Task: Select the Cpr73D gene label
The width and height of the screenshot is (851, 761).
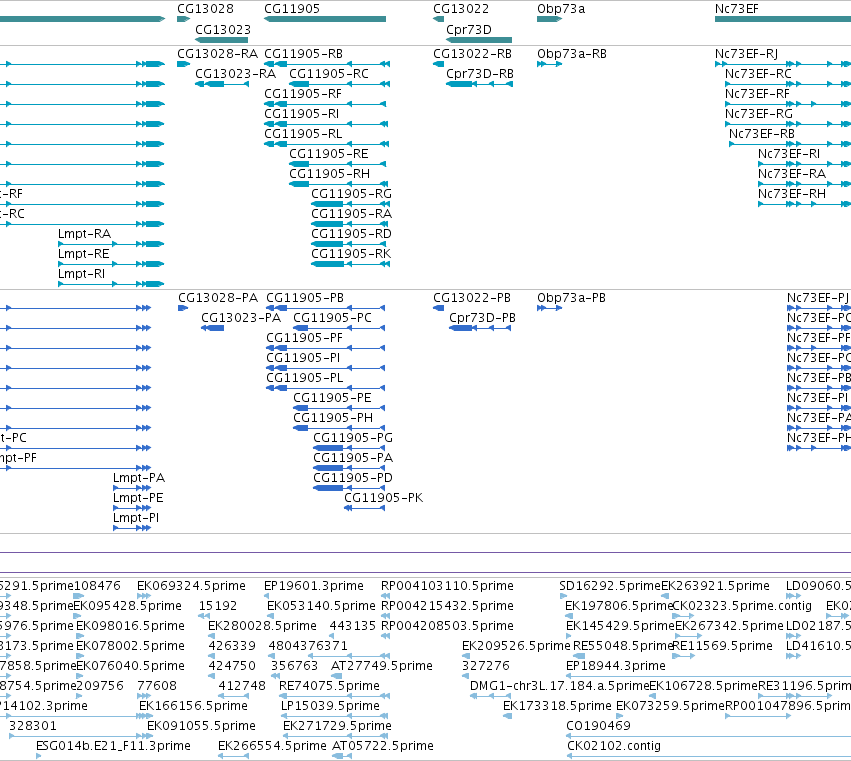Action: point(469,29)
